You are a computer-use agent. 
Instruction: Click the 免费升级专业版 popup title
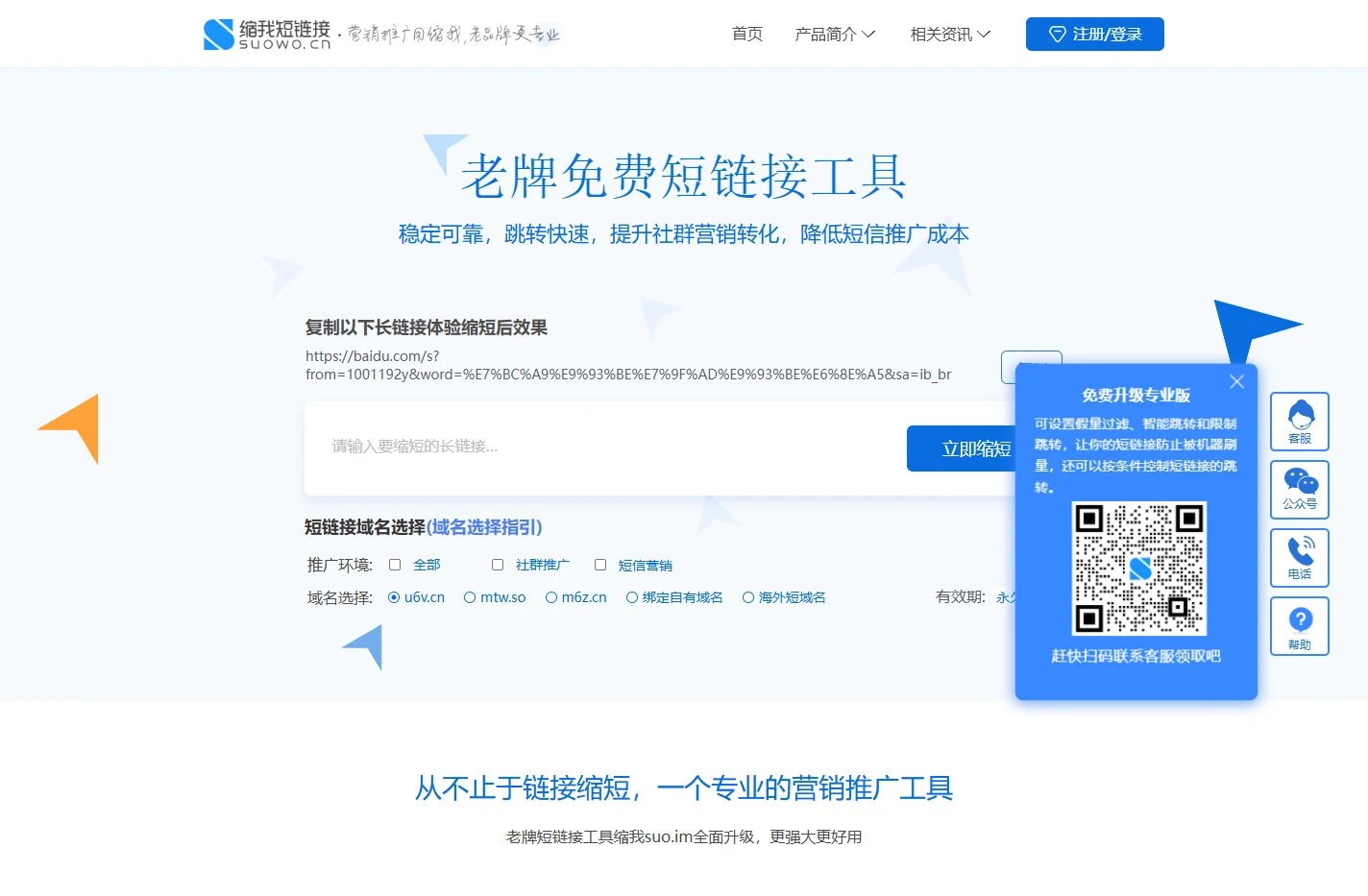click(1136, 395)
